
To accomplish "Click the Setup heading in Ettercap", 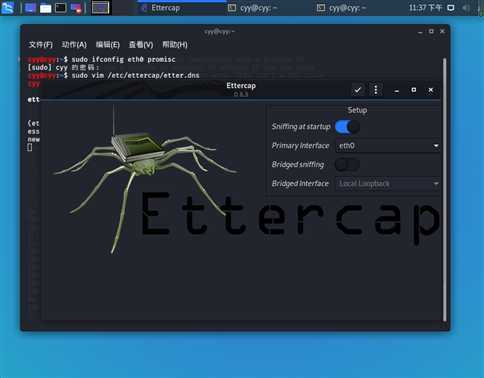I will 357,110.
